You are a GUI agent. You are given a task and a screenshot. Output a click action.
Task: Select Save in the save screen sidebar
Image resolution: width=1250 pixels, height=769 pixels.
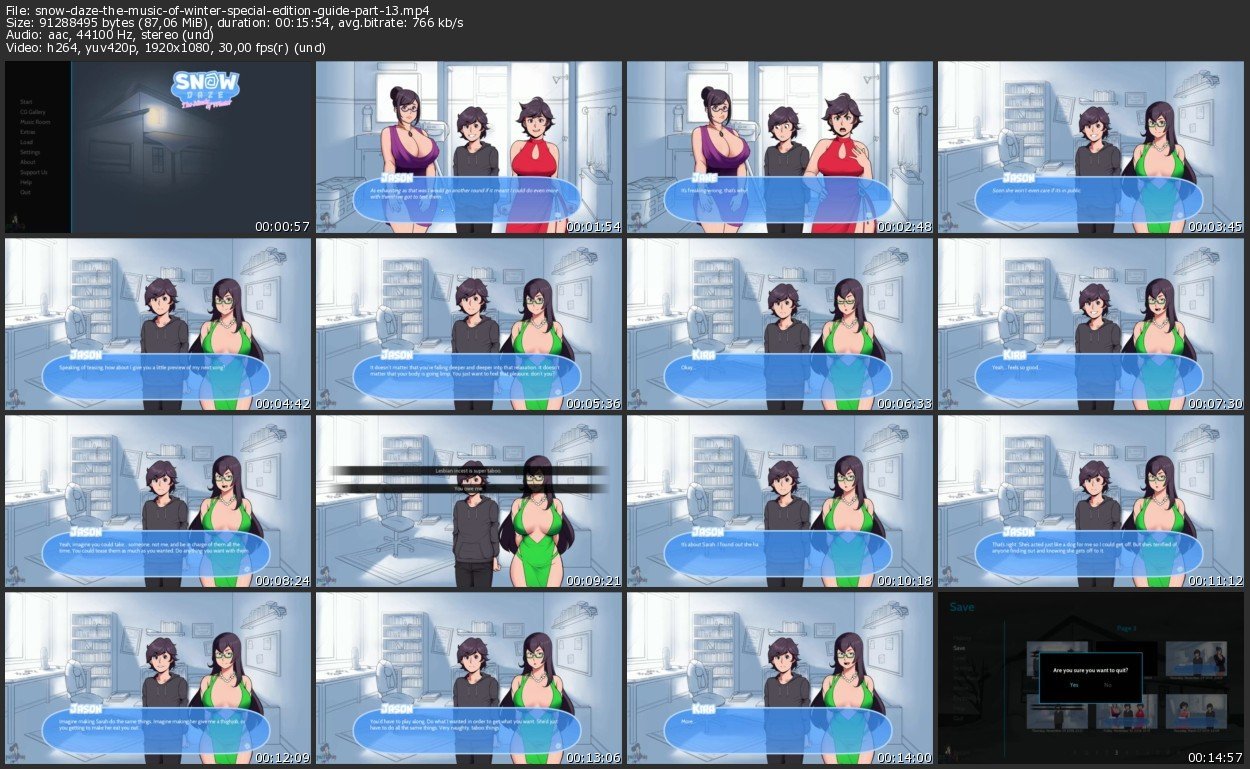[958, 647]
